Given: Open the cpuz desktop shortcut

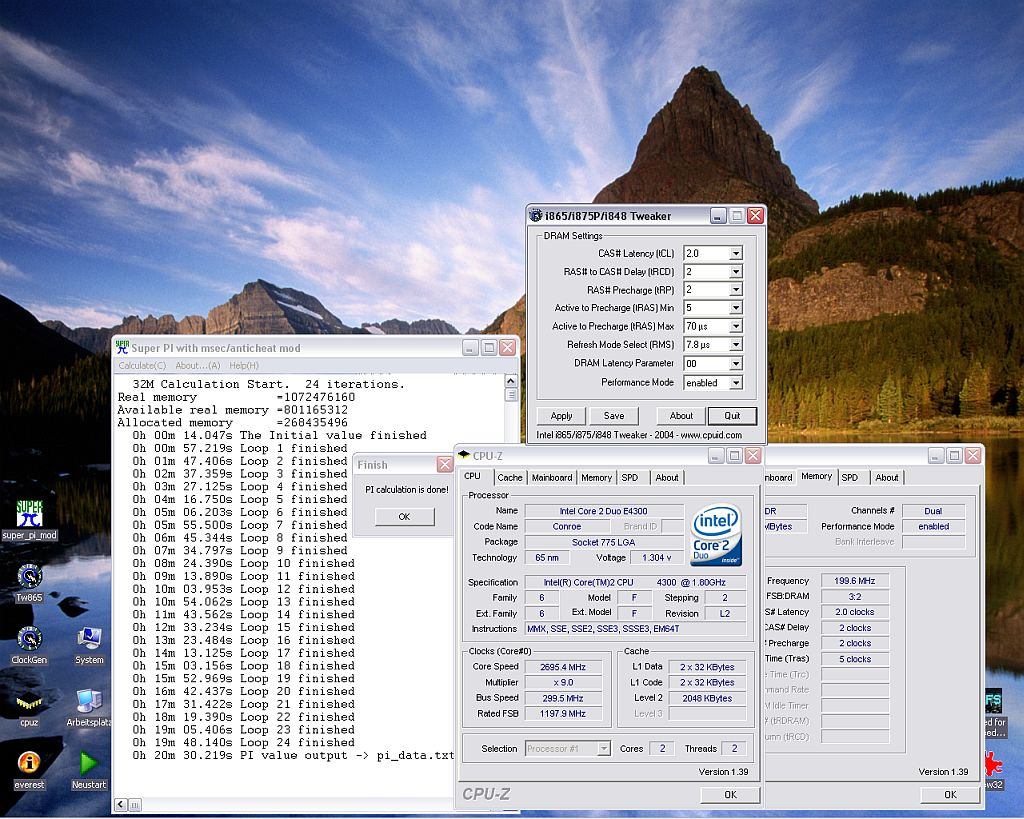Looking at the screenshot, I should click(x=29, y=708).
